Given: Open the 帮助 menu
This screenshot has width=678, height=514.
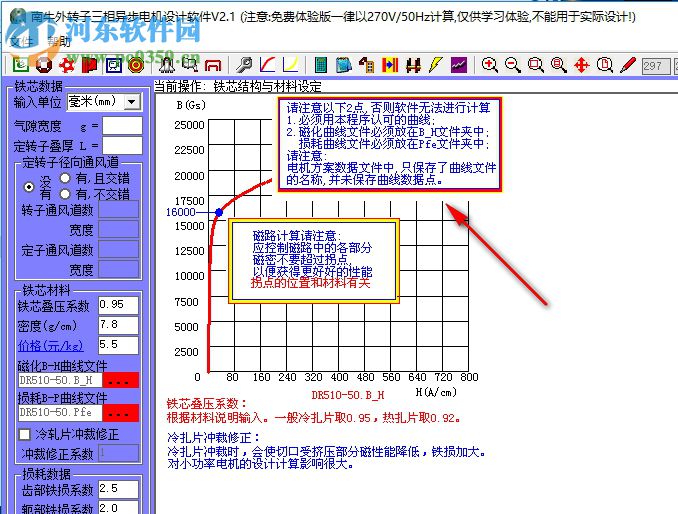Looking at the screenshot, I should click(59, 42).
